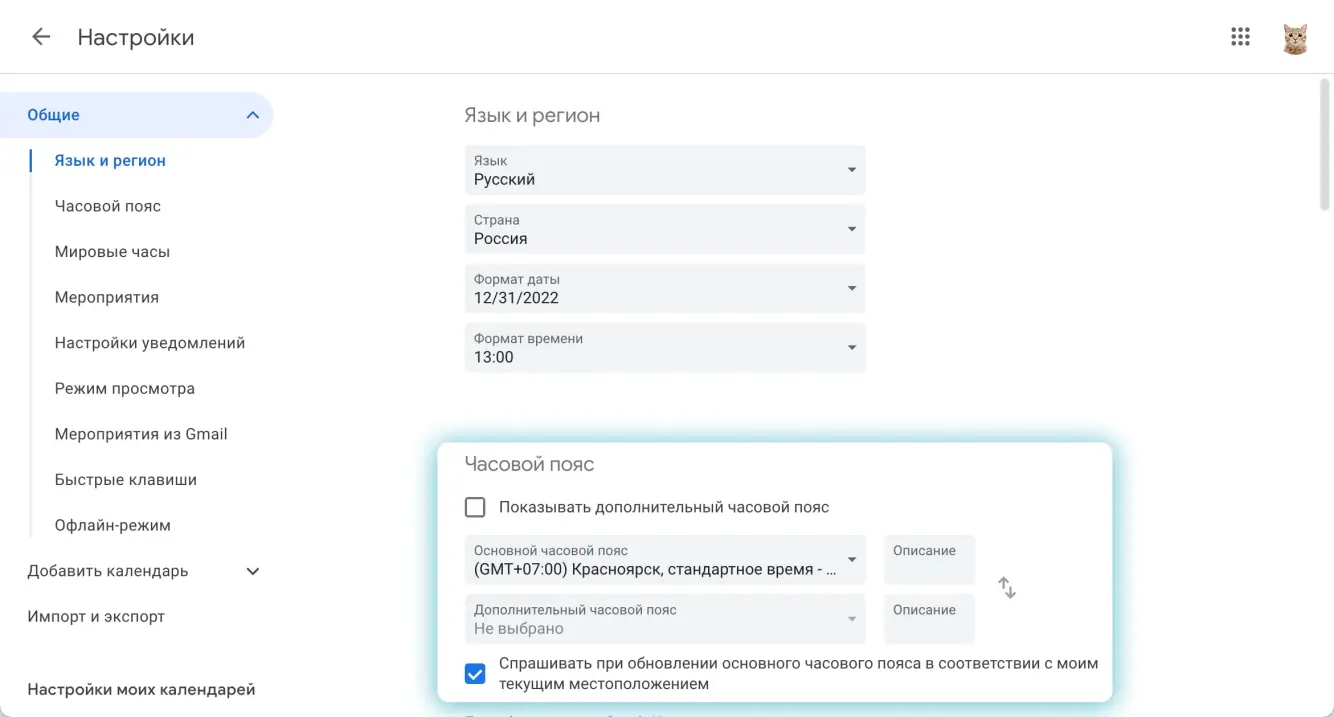Click the swap time zones arrows icon
Viewport: 1334px width, 717px height.
pyautogui.click(x=1007, y=588)
